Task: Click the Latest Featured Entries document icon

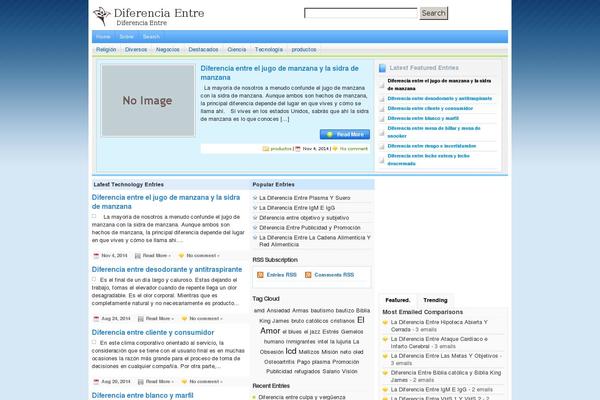Action: pyautogui.click(x=382, y=68)
